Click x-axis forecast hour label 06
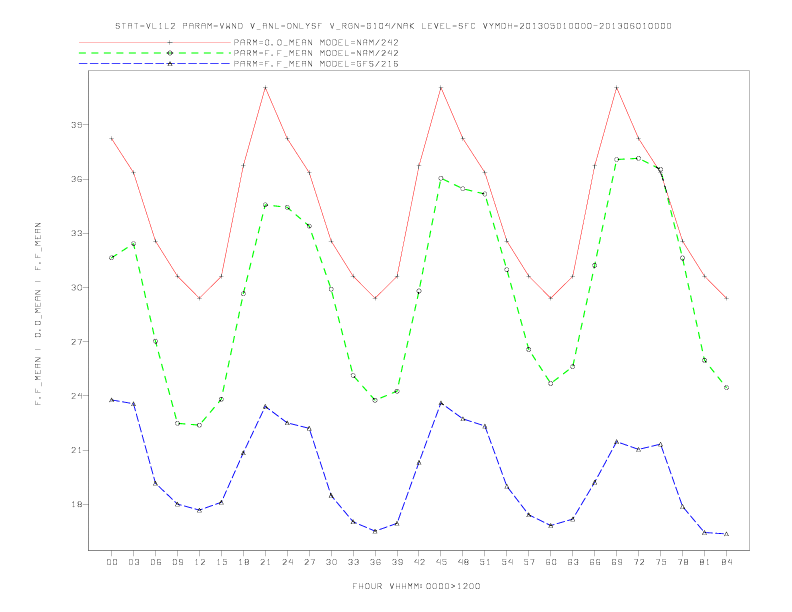Screen dimensions: 792x612 (x=156, y=562)
